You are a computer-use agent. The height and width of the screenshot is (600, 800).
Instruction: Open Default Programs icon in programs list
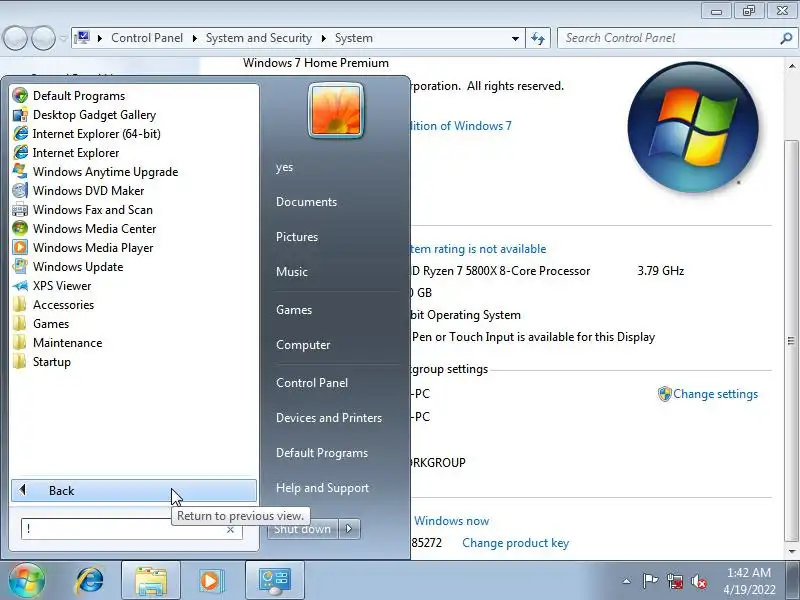20,95
